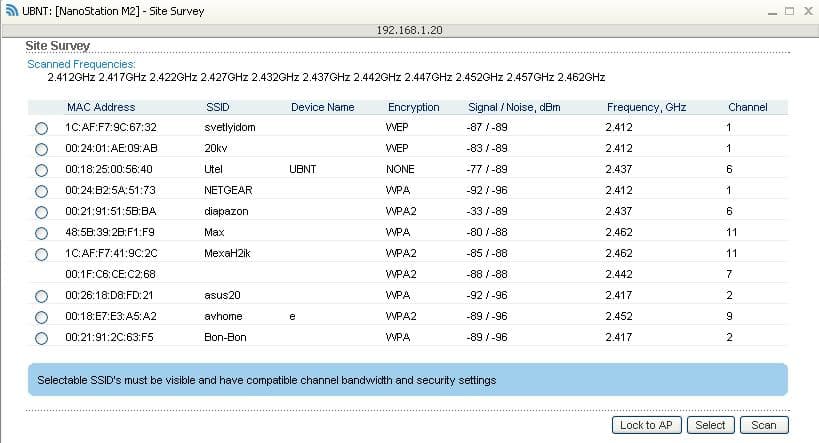The width and height of the screenshot is (819, 443).
Task: Choose the Utel network radio button
Action: click(41, 170)
